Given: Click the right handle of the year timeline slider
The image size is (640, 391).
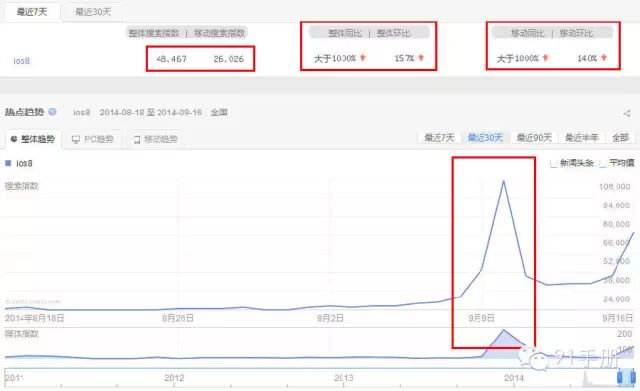Looking at the screenshot, I should pyautogui.click(x=632, y=377).
